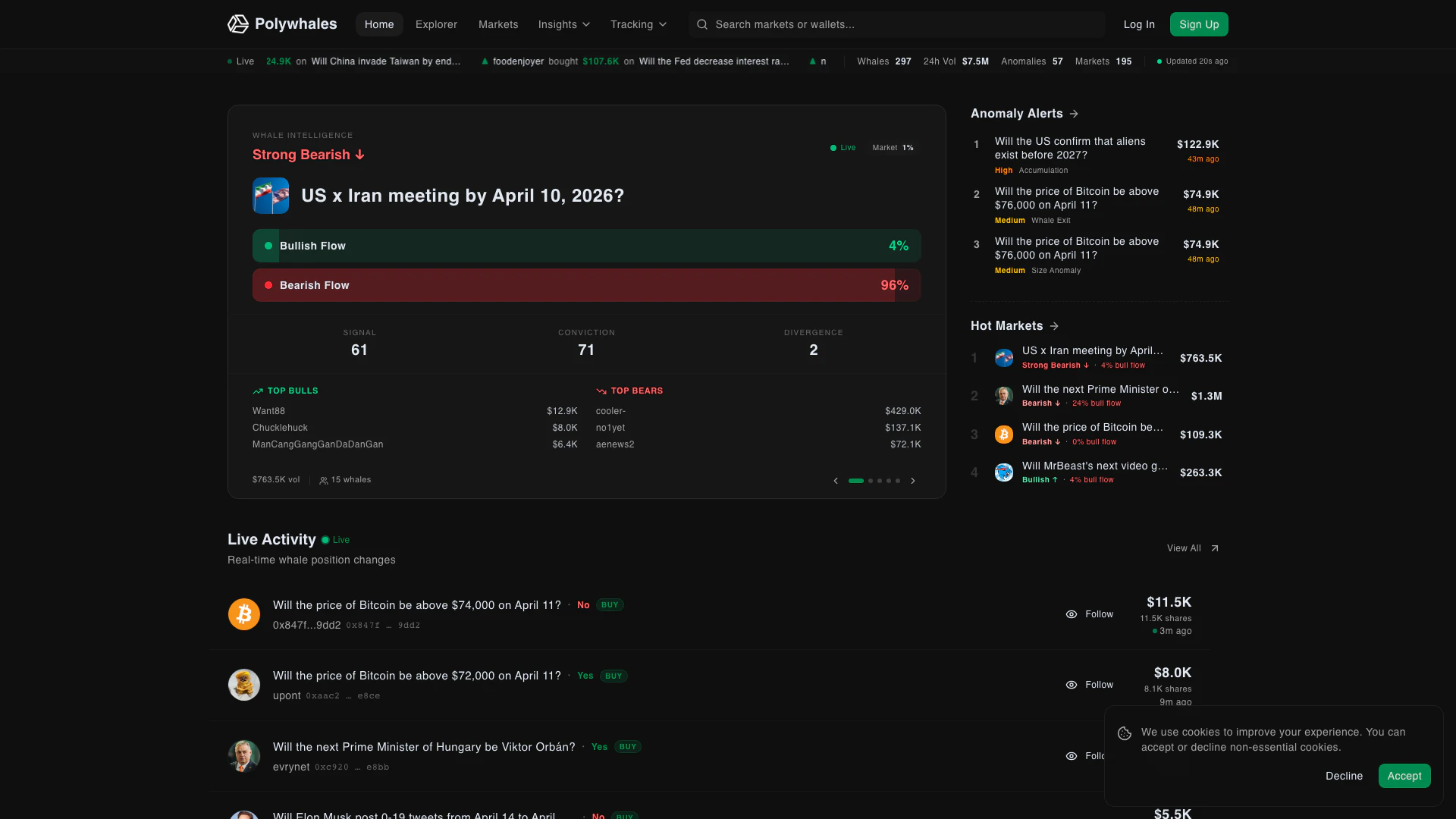
Task: Click the View All external arrow icon
Action: (1215, 548)
